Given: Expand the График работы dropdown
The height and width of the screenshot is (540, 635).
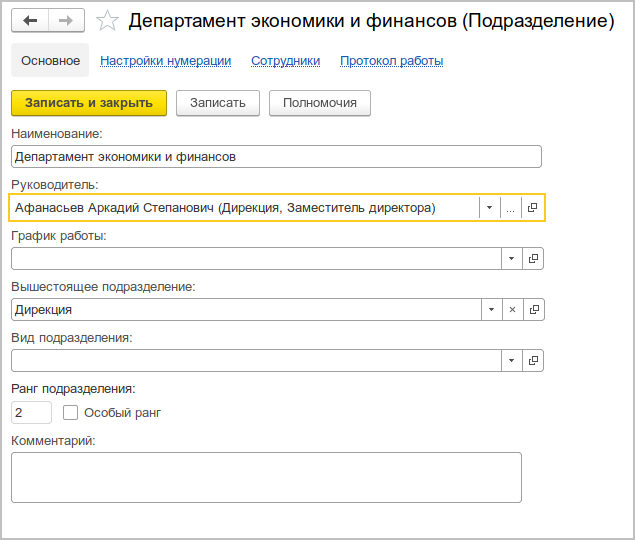Looking at the screenshot, I should click(x=511, y=258).
